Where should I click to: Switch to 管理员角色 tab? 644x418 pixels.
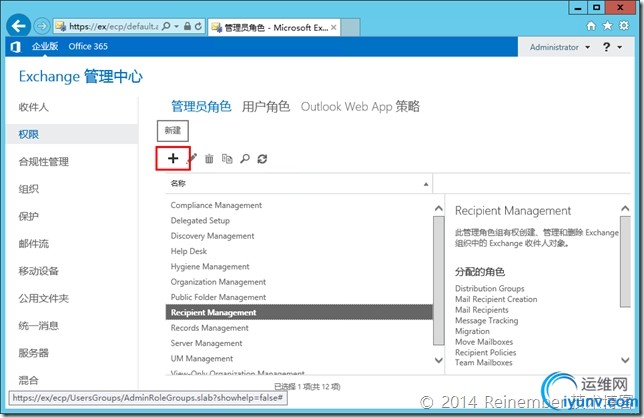tap(201, 107)
